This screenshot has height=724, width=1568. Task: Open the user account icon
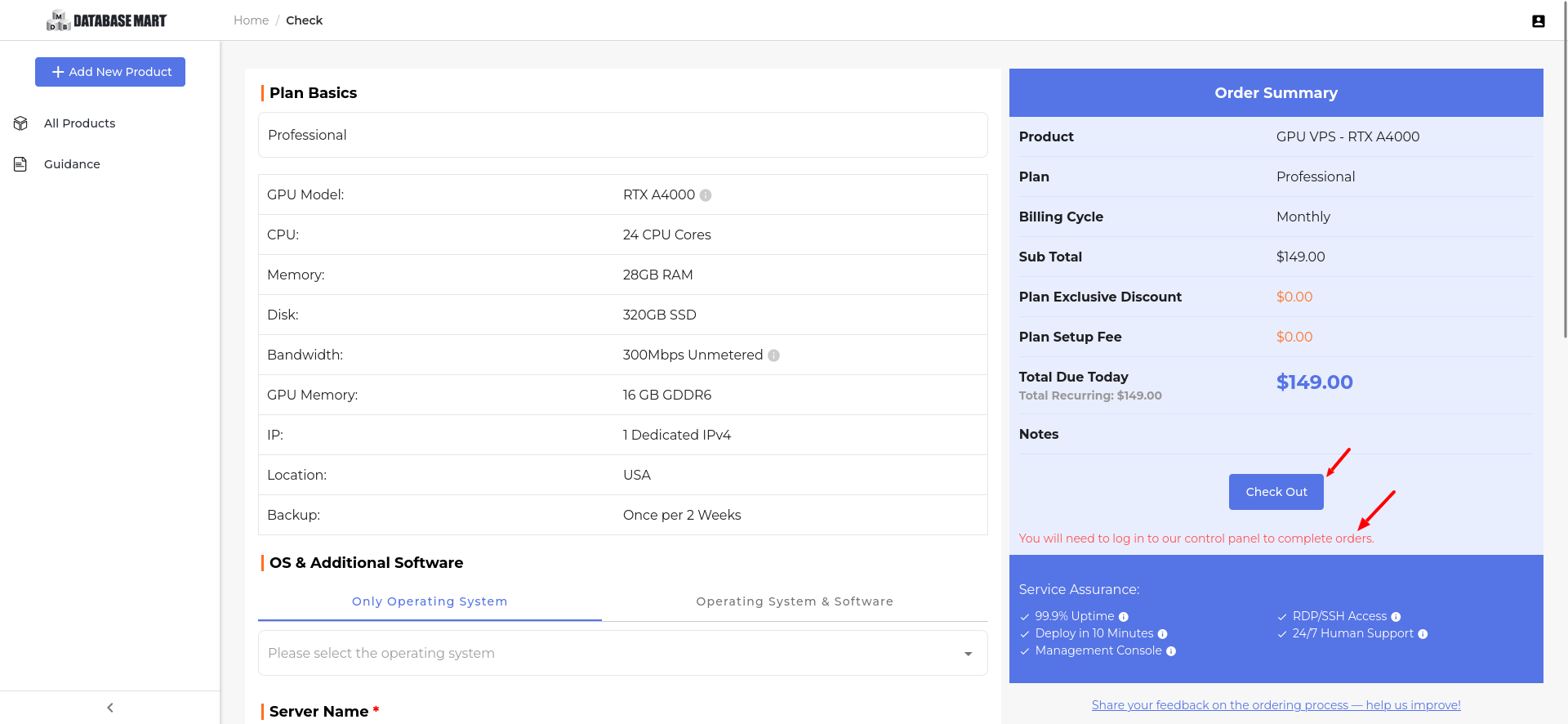point(1538,21)
